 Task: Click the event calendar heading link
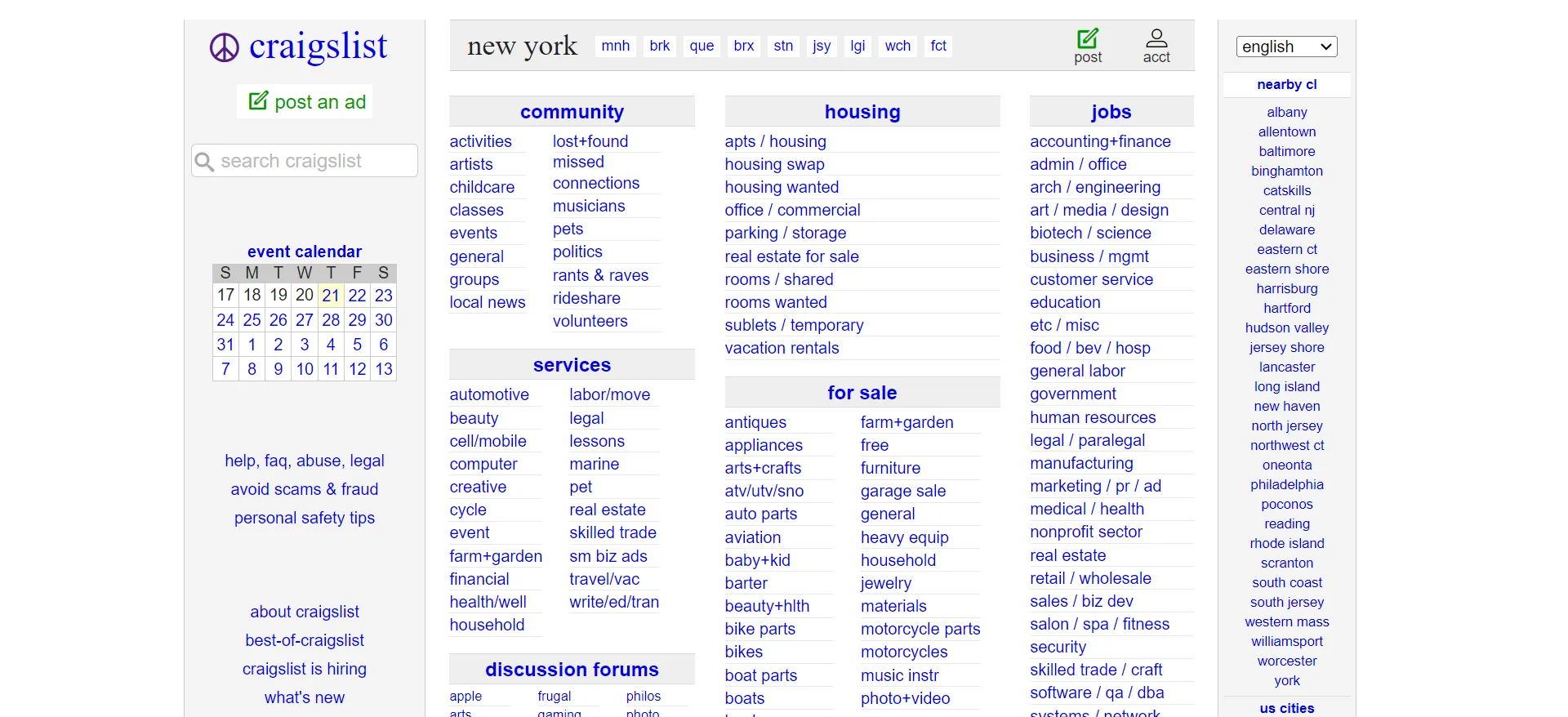pyautogui.click(x=305, y=252)
